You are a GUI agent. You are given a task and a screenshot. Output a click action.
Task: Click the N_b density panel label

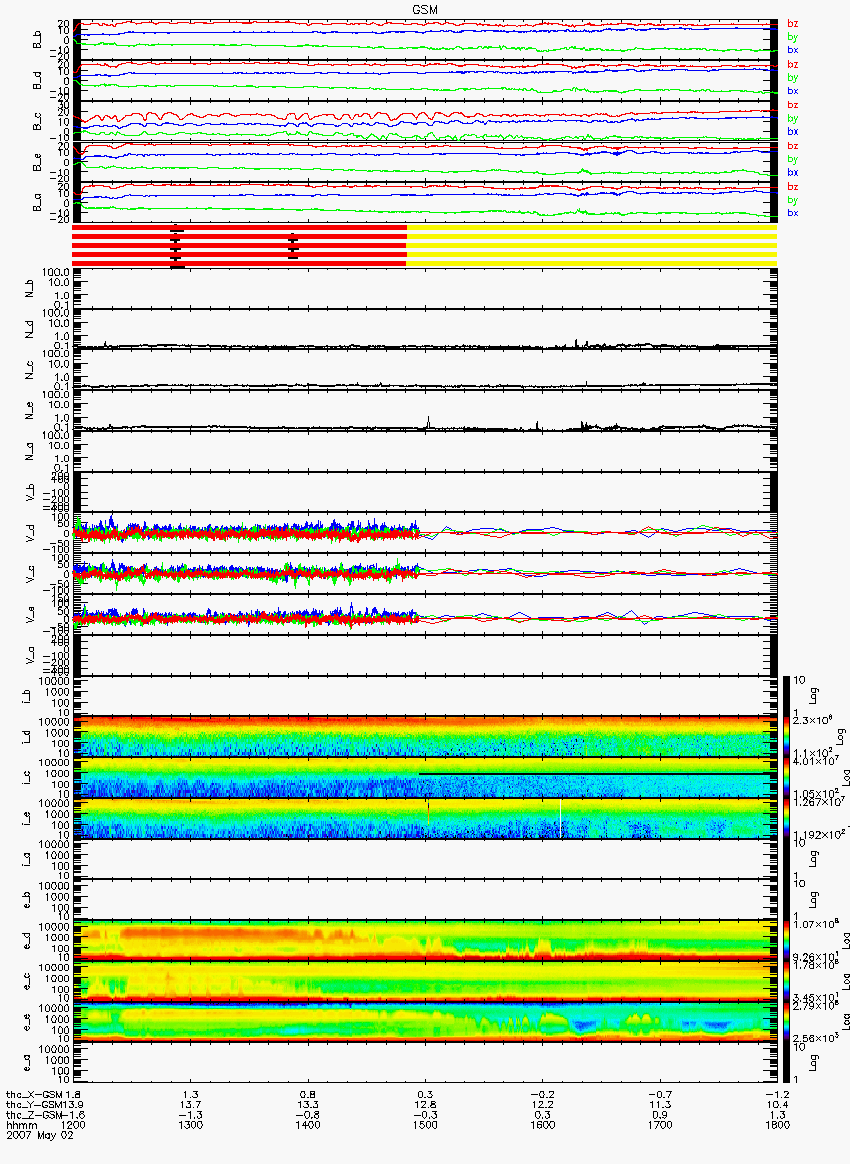coord(30,288)
